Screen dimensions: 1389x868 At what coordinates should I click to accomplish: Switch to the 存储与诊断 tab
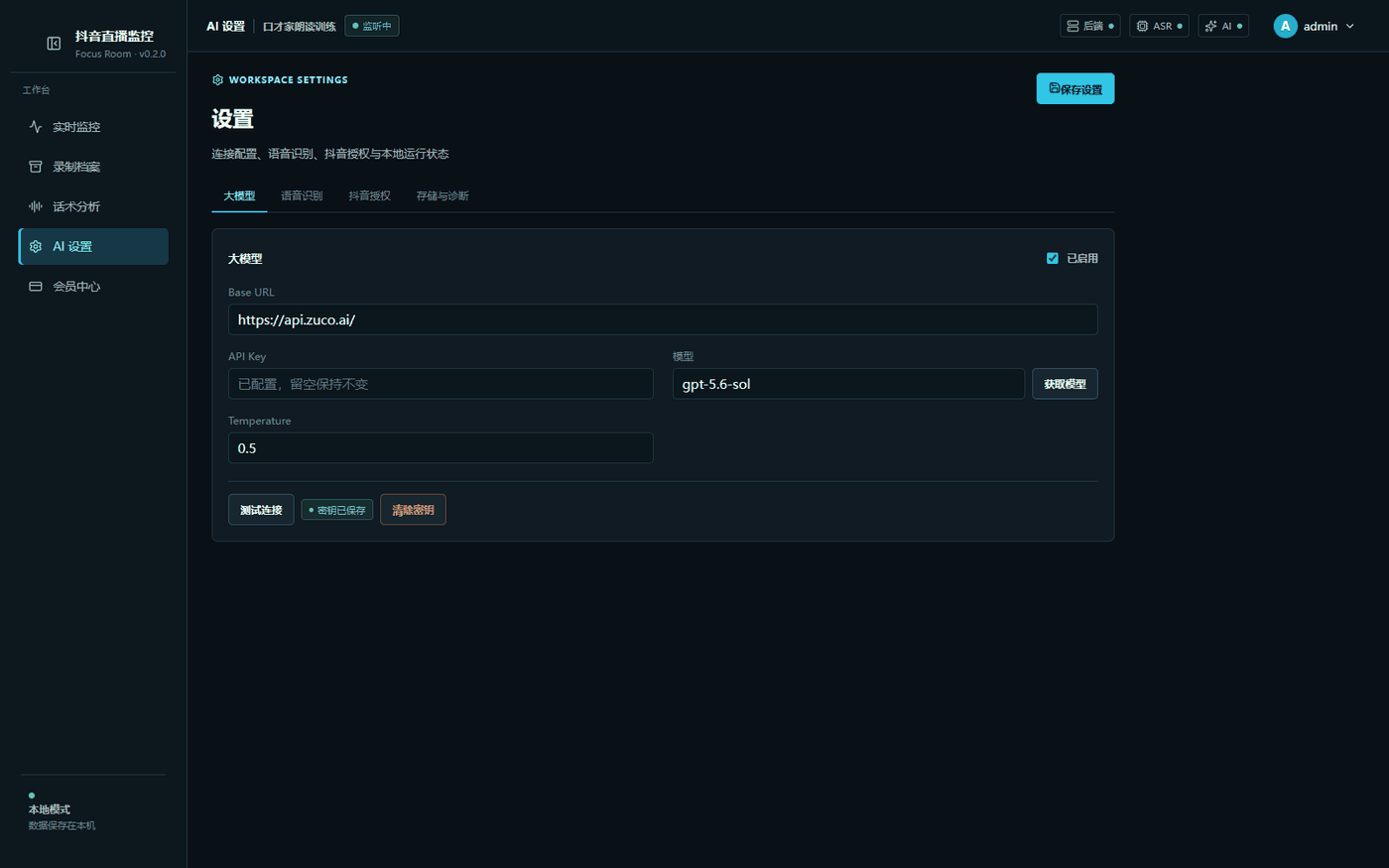pyautogui.click(x=442, y=195)
